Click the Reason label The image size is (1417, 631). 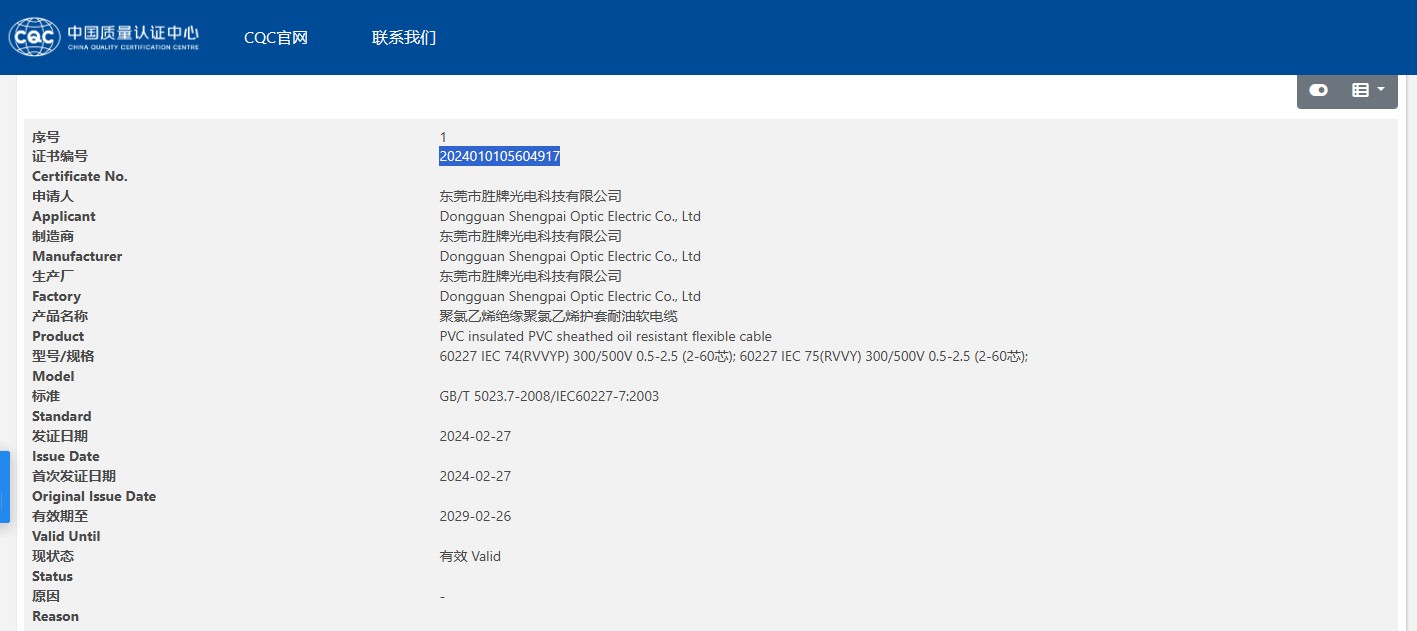pyautogui.click(x=55, y=617)
